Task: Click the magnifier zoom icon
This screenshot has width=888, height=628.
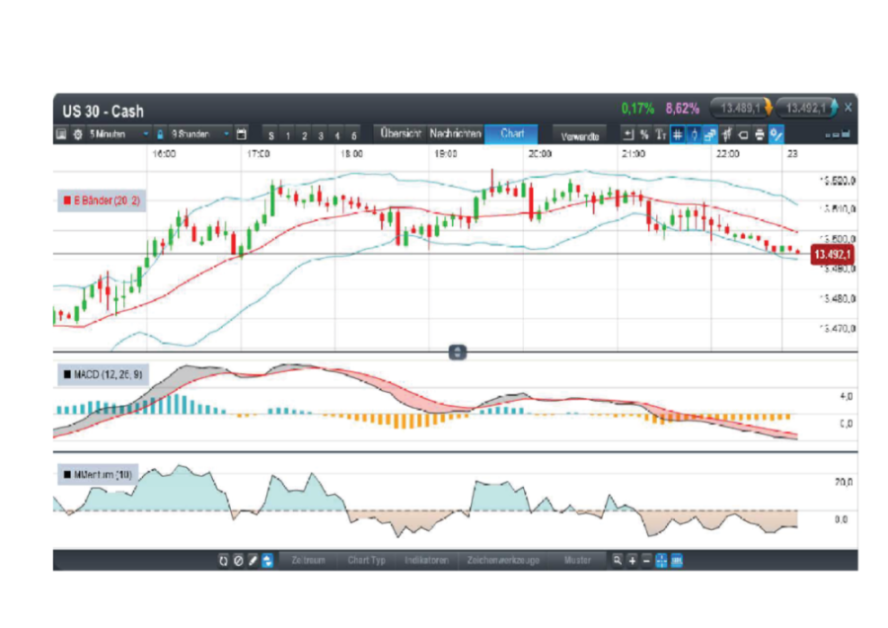Action: click(617, 561)
